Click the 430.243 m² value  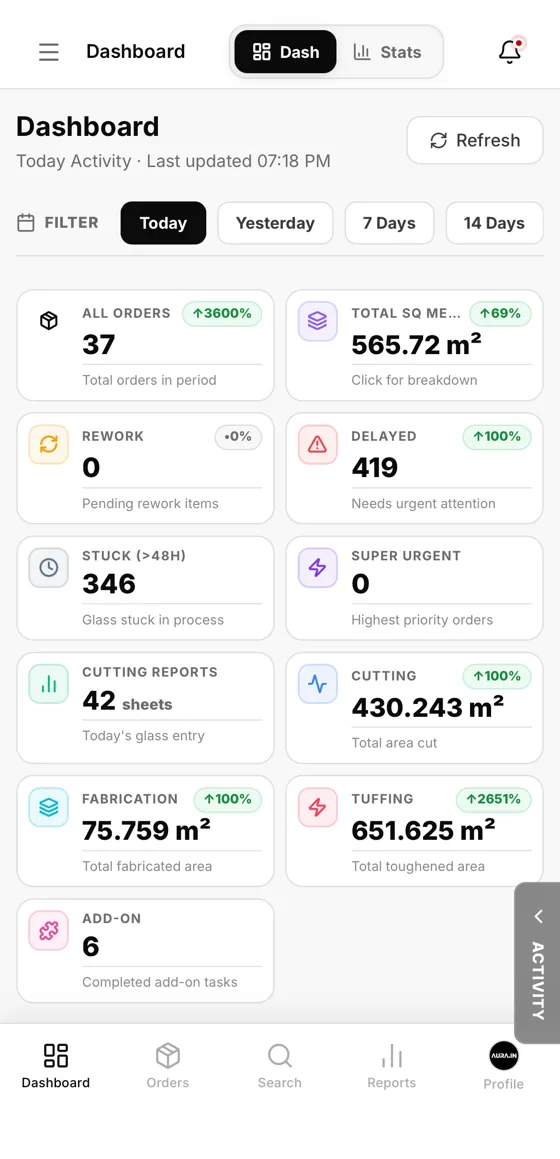(x=428, y=707)
